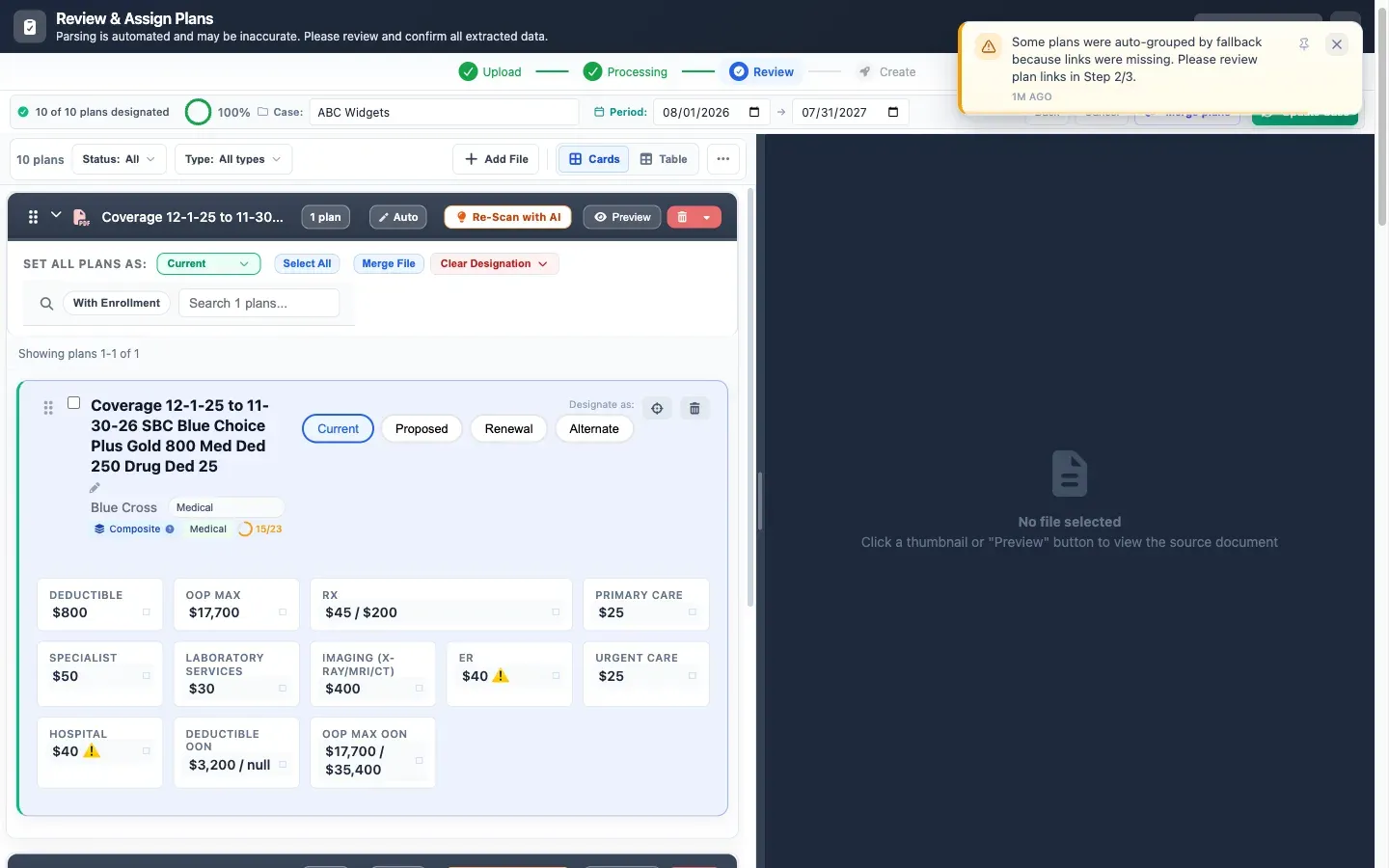The height and width of the screenshot is (868, 1389).
Task: Open the Medical plan type field
Action: [226, 507]
